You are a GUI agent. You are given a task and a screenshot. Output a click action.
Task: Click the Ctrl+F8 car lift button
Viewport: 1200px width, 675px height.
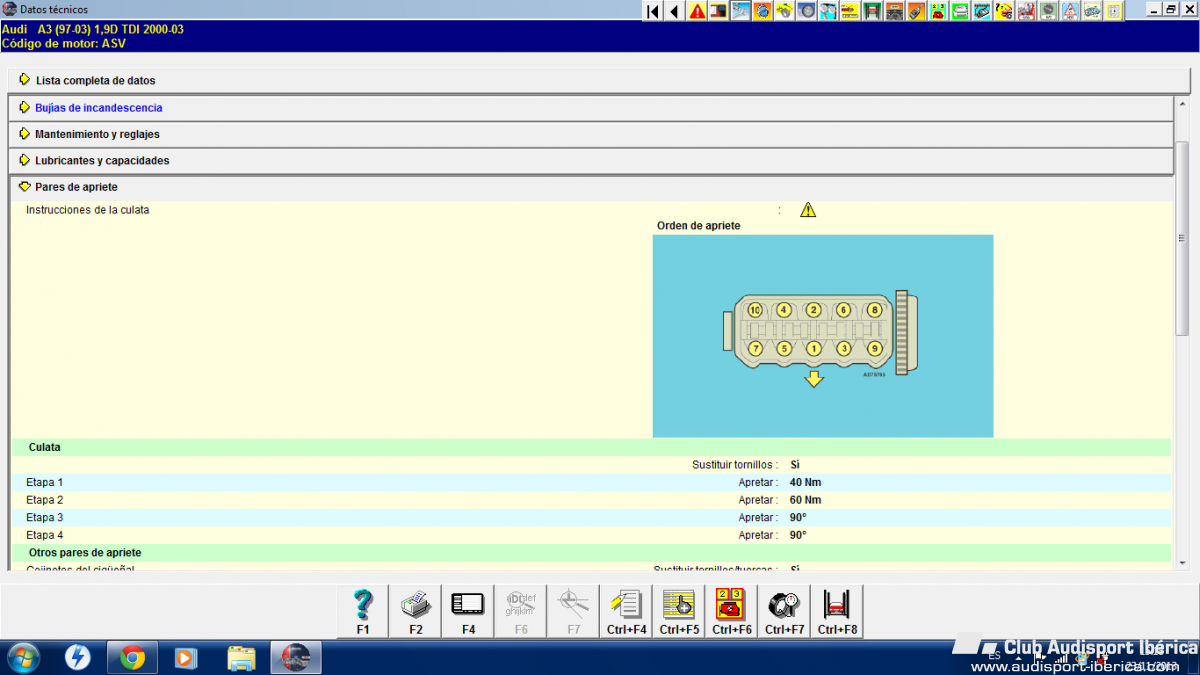point(838,612)
